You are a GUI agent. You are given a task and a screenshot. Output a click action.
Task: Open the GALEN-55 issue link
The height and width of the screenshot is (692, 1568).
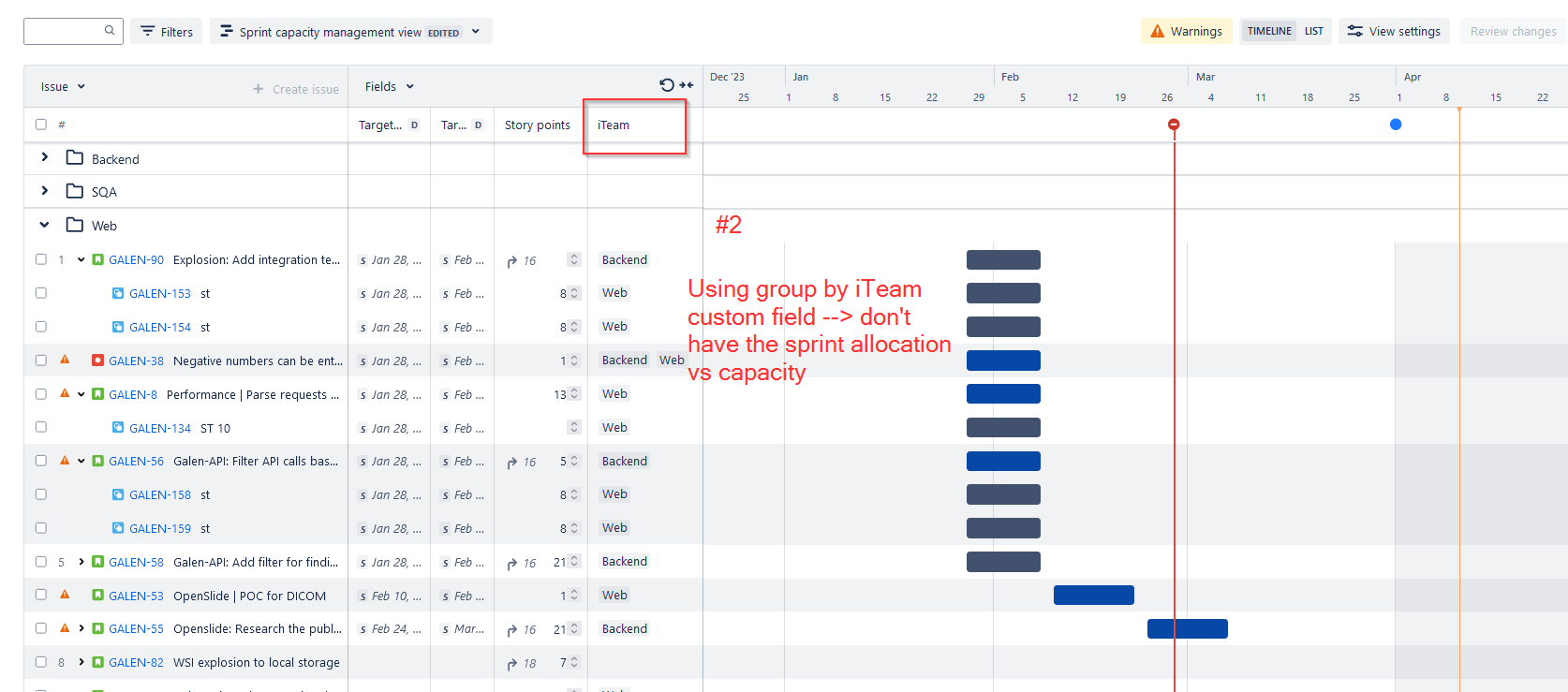136,629
